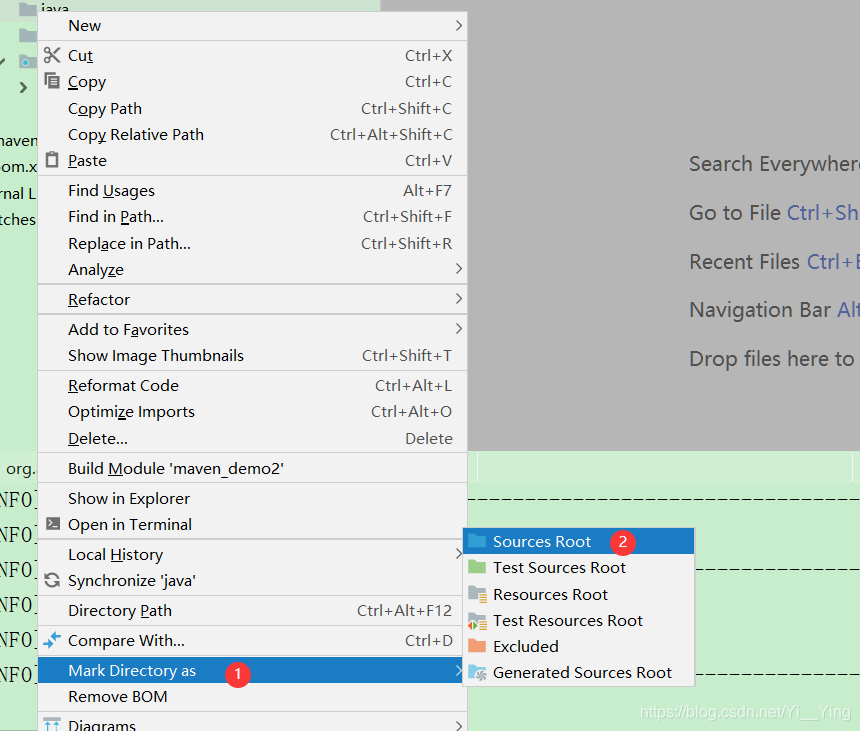860x731 pixels.
Task: Select Find Usages
Action: pos(252,190)
